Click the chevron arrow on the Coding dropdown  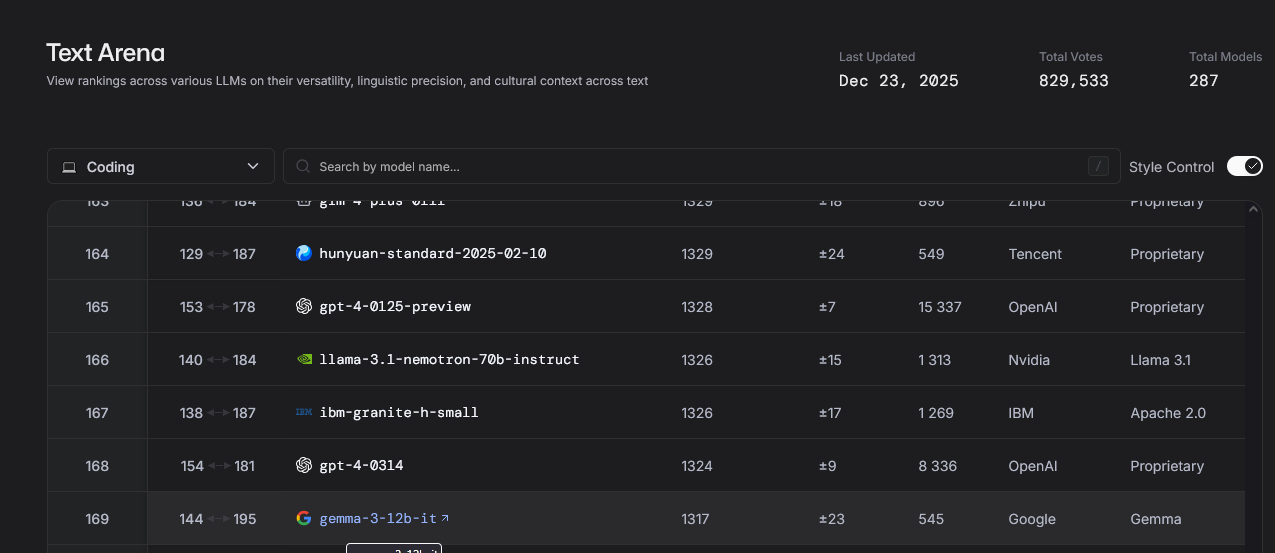(253, 167)
